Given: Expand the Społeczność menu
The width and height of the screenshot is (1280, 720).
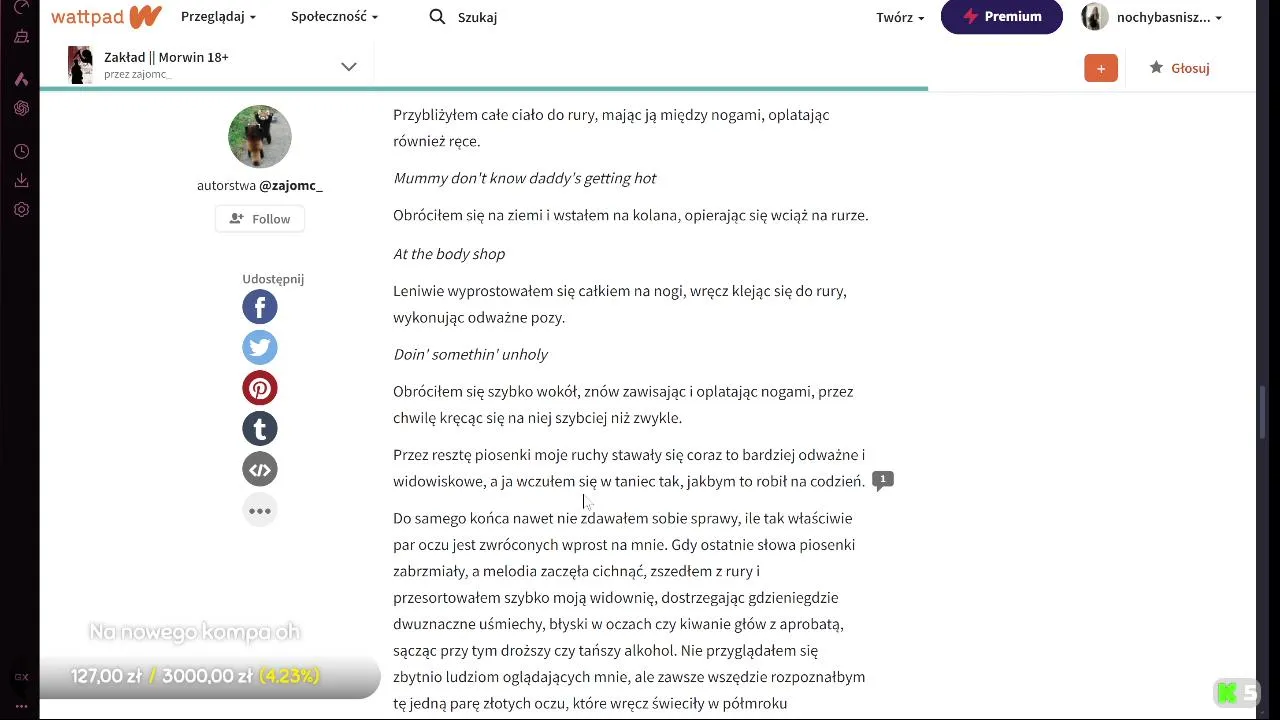Looking at the screenshot, I should coord(334,17).
